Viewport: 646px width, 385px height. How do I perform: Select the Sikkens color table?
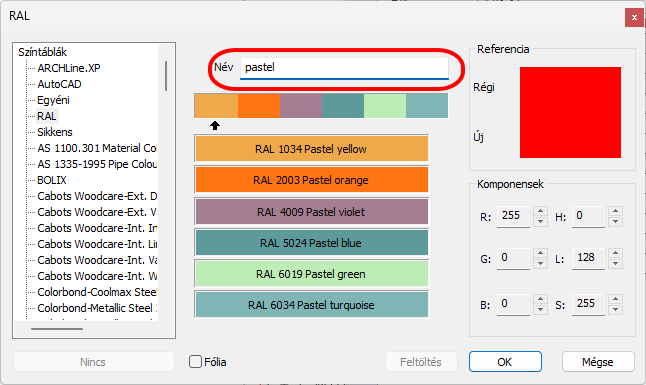click(55, 132)
